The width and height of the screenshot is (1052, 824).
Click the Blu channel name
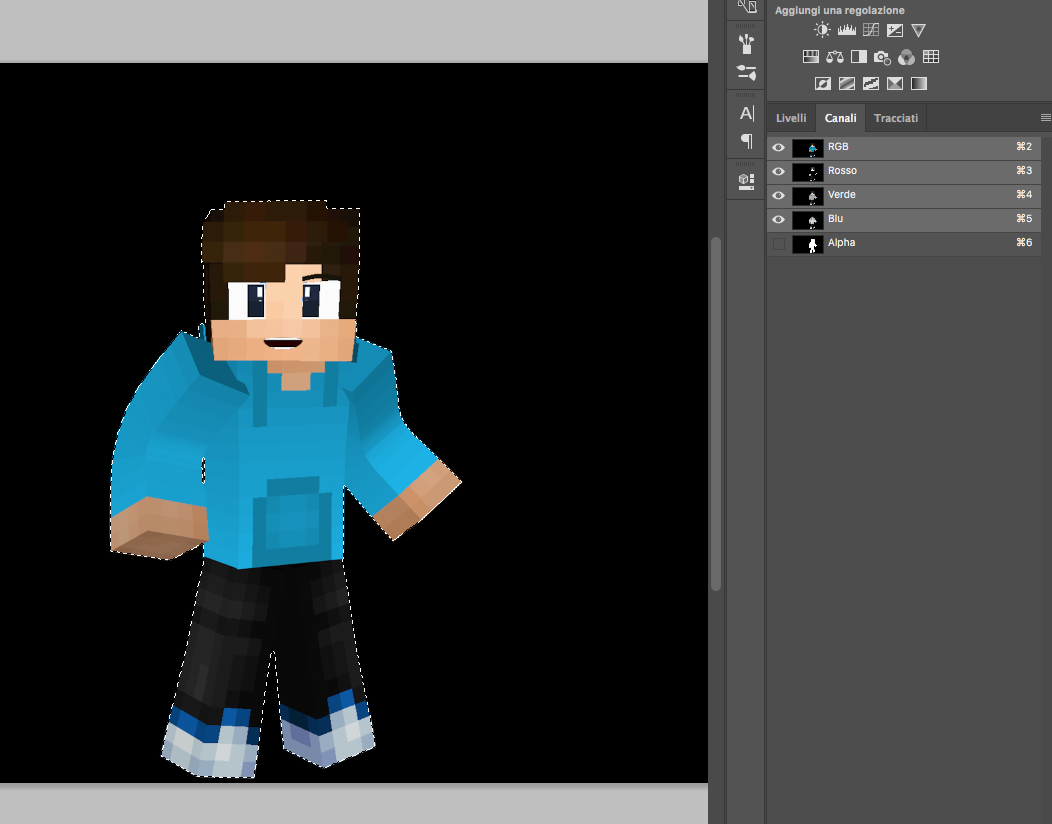pos(835,219)
